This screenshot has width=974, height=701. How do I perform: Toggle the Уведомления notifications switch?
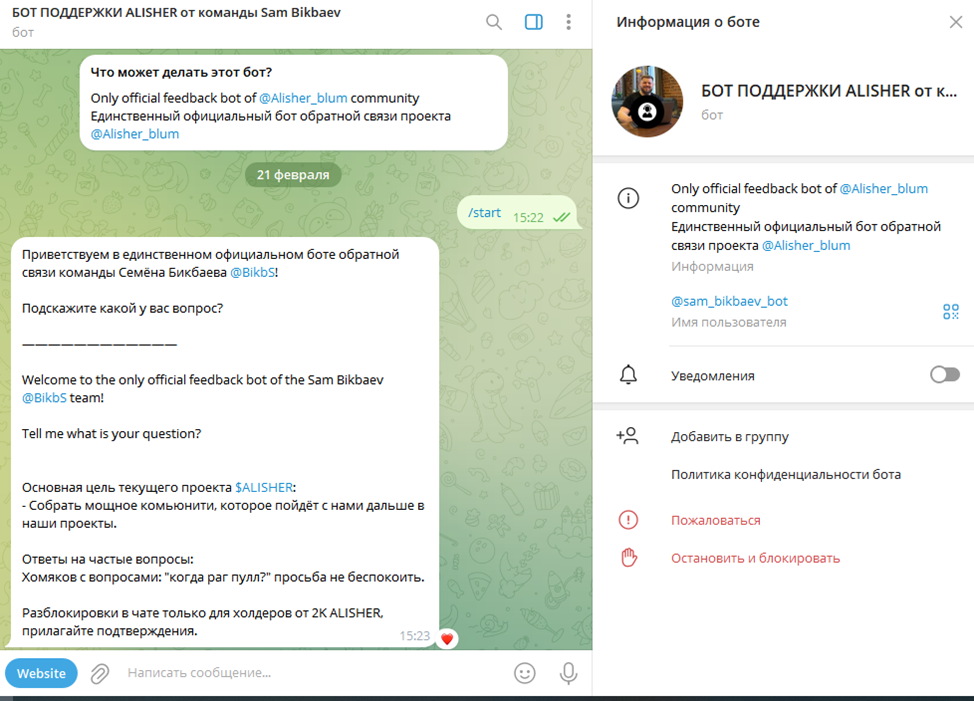(x=945, y=375)
